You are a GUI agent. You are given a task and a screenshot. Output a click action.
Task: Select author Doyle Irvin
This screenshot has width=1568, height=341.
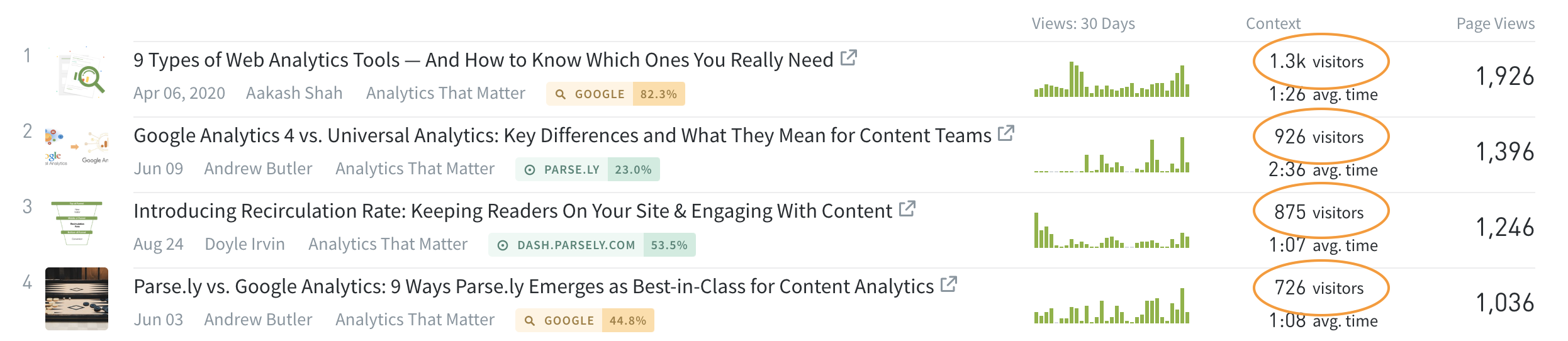(x=245, y=244)
